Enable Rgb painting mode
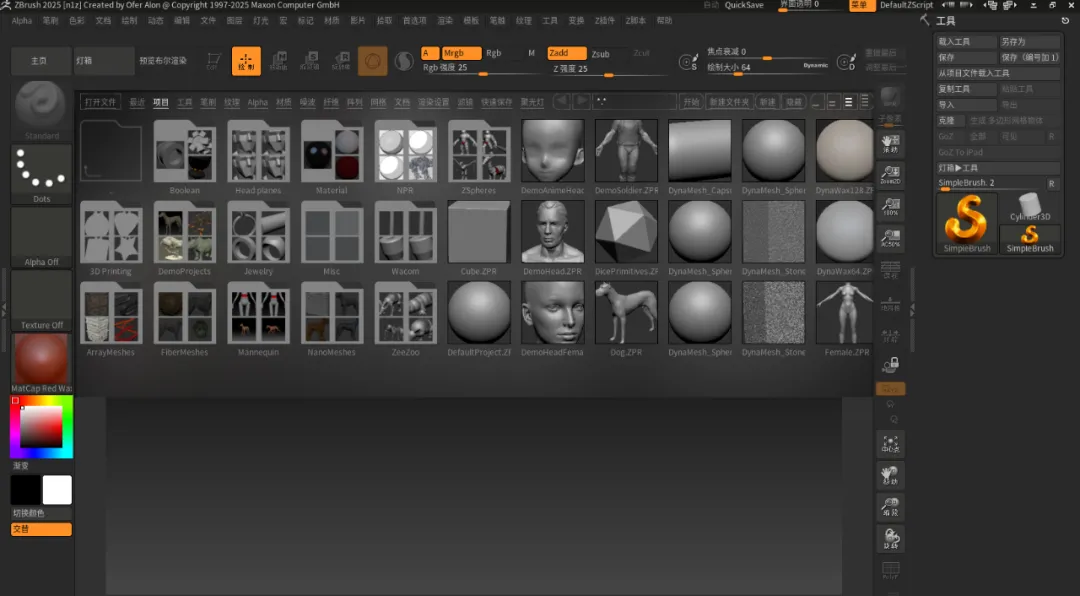 [494, 53]
